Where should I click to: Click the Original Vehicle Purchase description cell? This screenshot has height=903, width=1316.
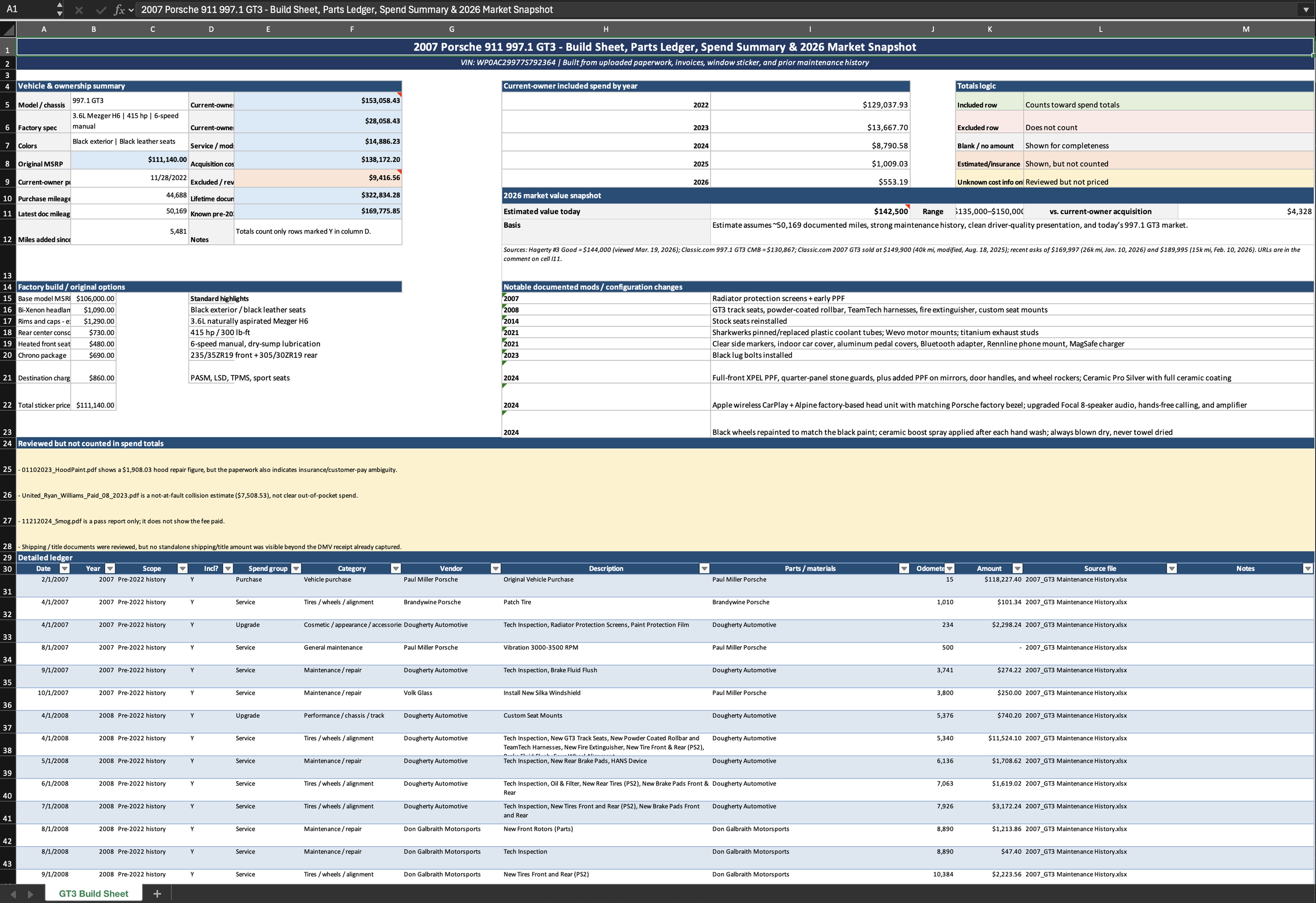tap(606, 585)
